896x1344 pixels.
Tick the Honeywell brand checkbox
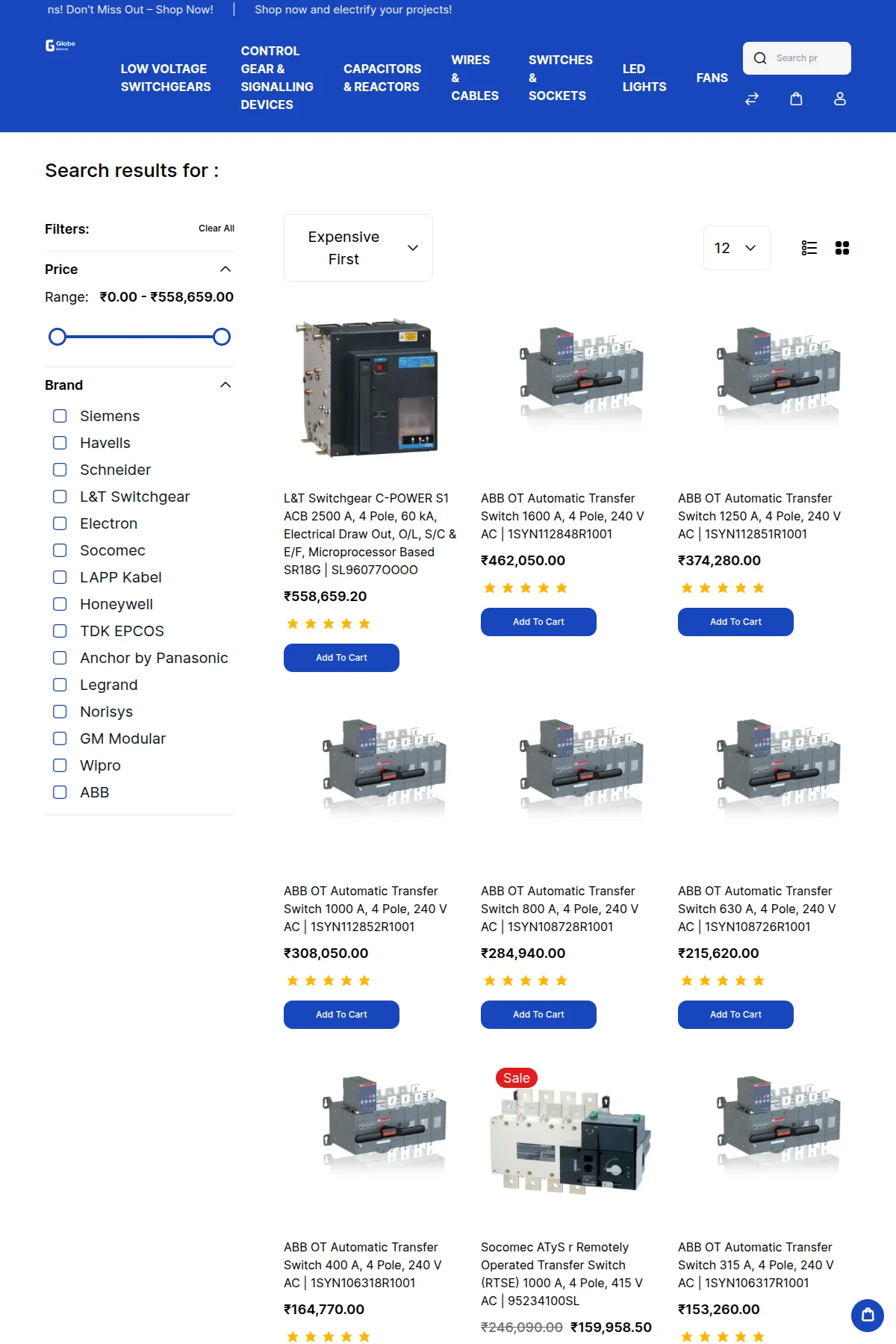tap(60, 604)
